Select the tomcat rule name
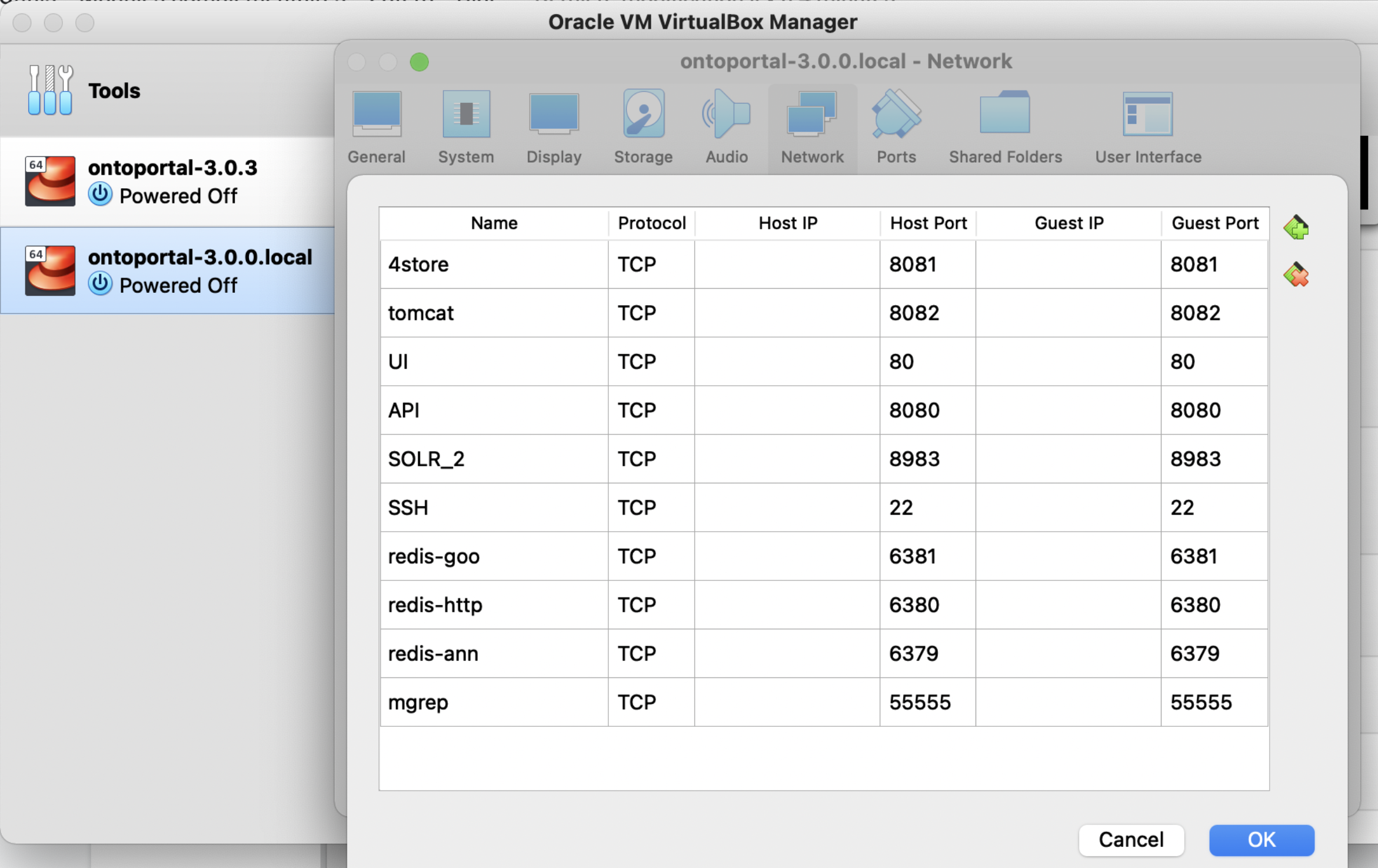 coord(494,313)
